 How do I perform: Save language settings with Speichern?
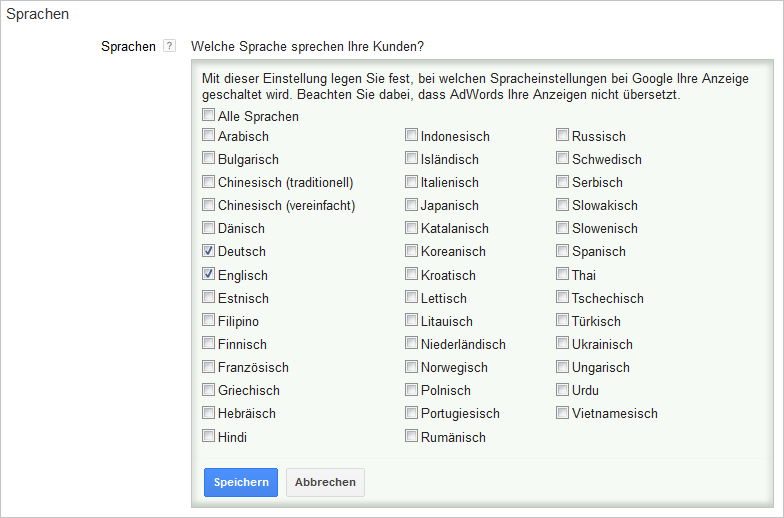pos(241,482)
